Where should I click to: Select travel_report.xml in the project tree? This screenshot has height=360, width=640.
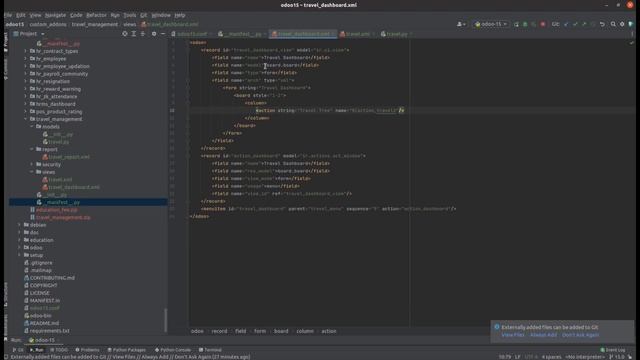click(69, 157)
